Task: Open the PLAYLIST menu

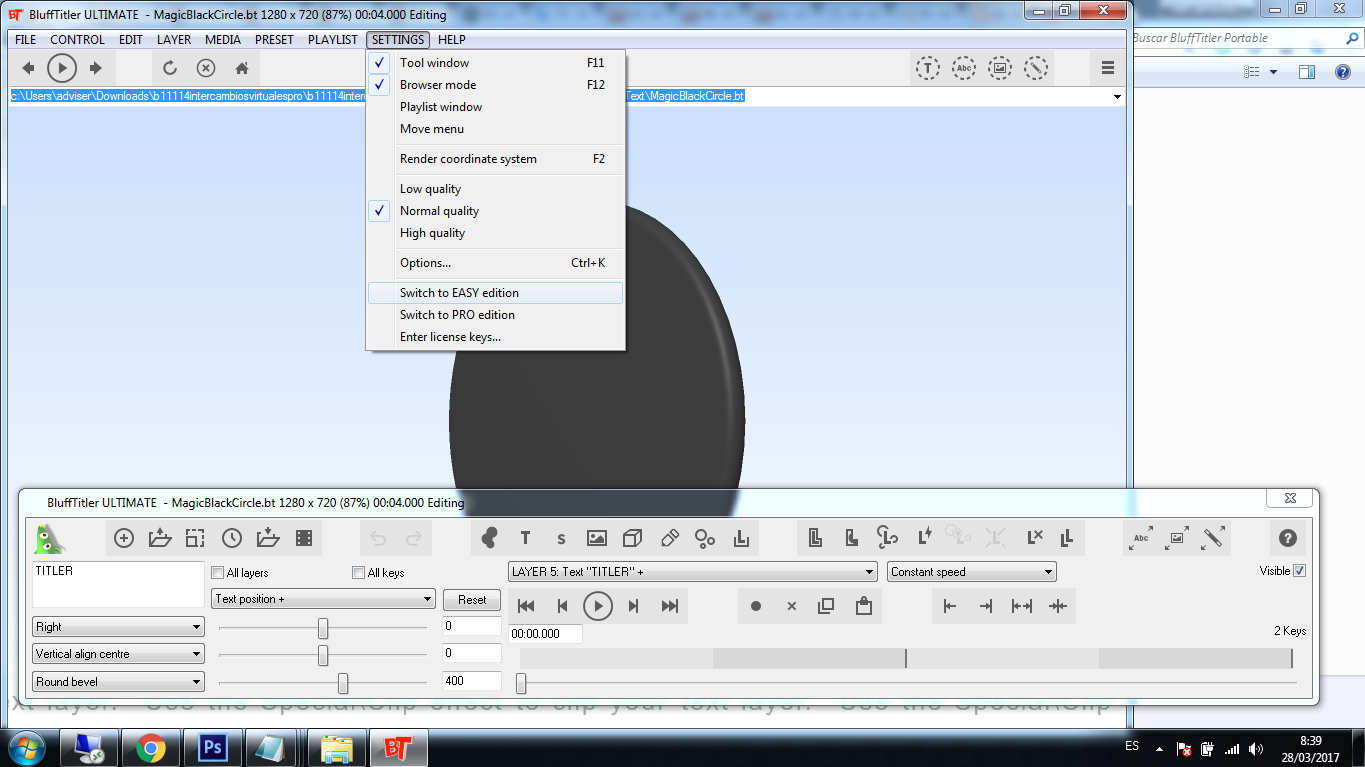Action: pyautogui.click(x=333, y=40)
